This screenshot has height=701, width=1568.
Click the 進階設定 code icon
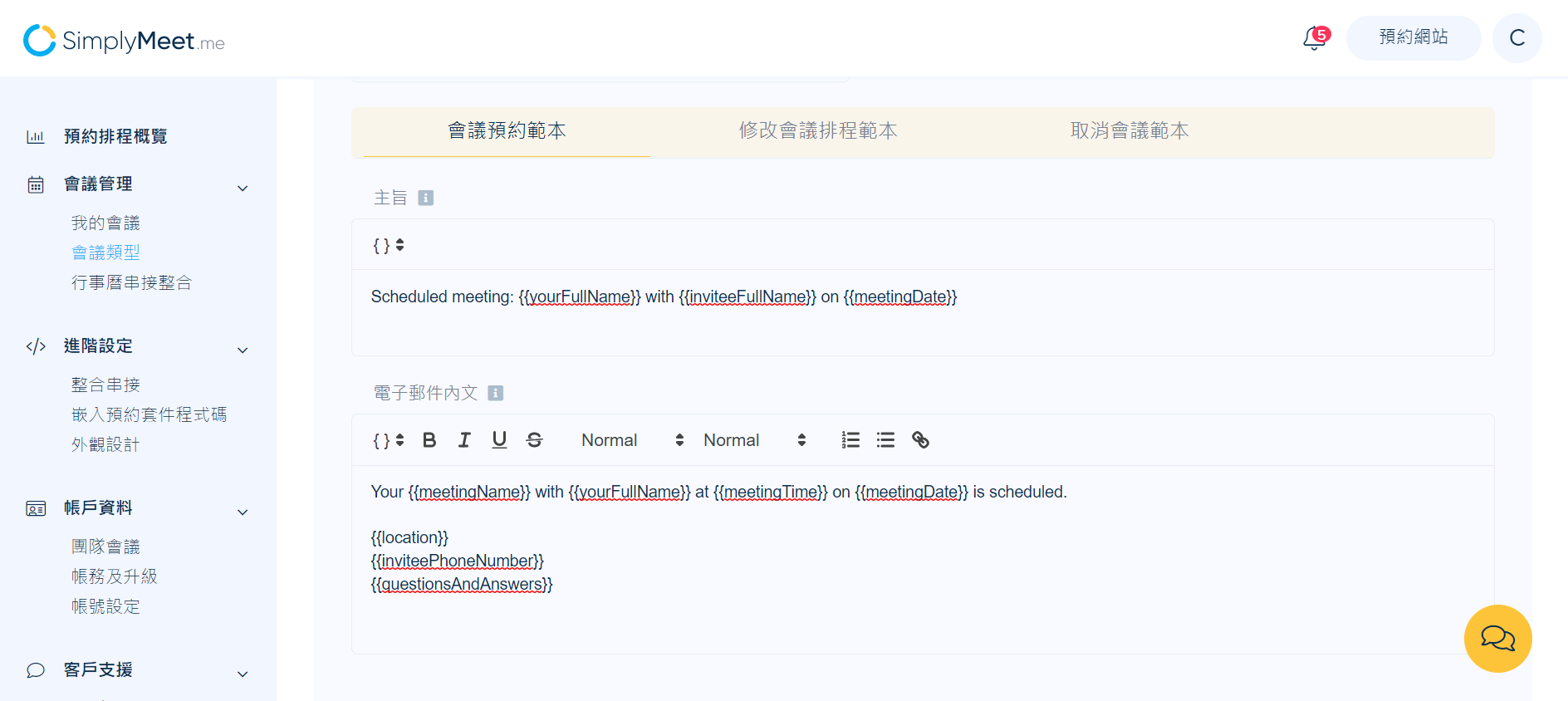tap(36, 346)
